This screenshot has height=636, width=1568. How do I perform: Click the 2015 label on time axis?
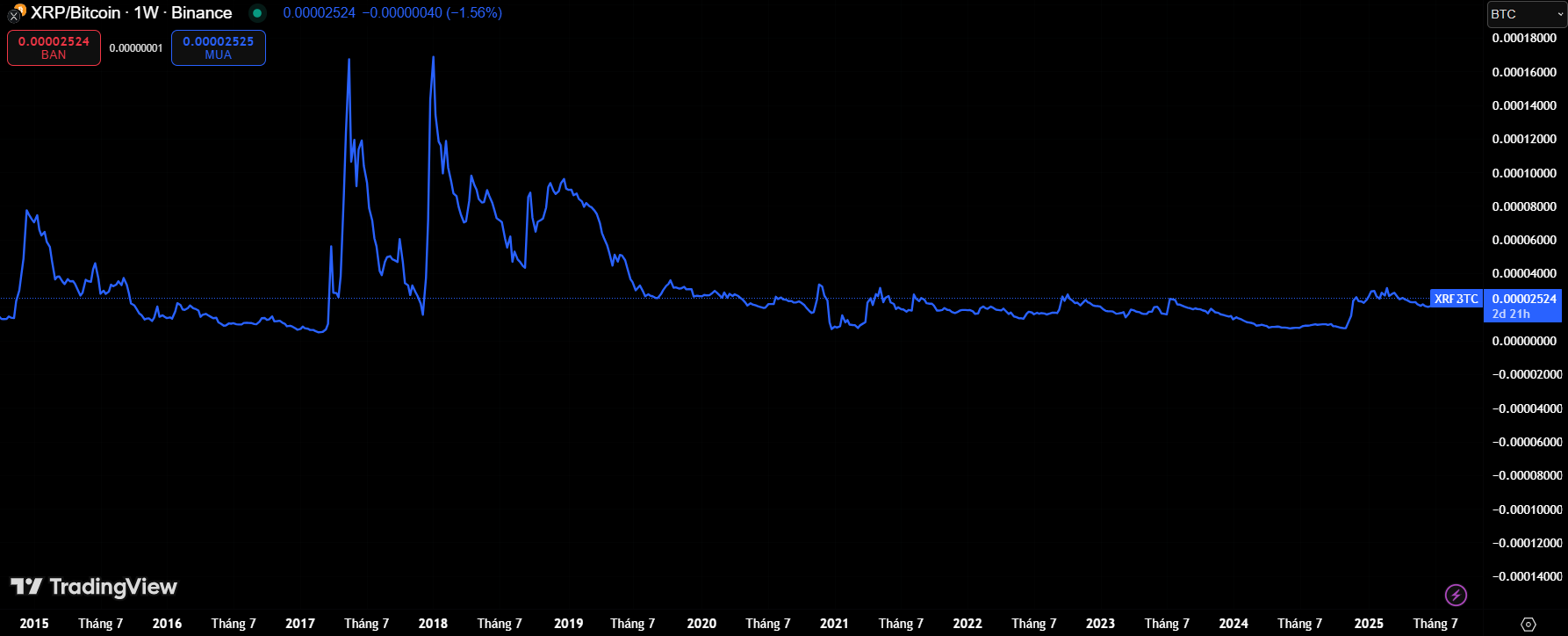(34, 624)
